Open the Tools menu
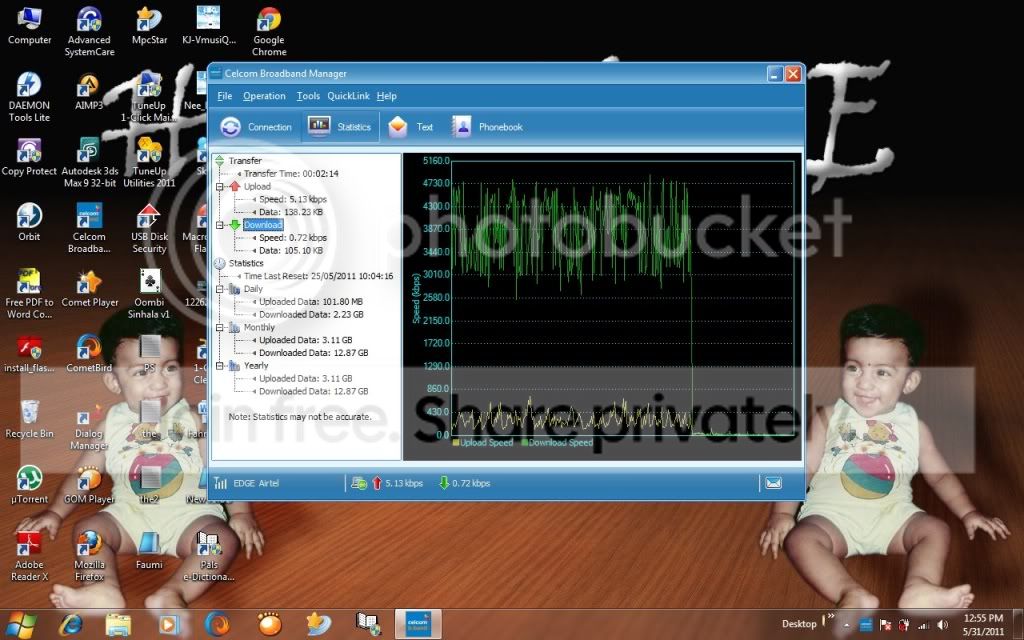The image size is (1024, 640). (308, 96)
